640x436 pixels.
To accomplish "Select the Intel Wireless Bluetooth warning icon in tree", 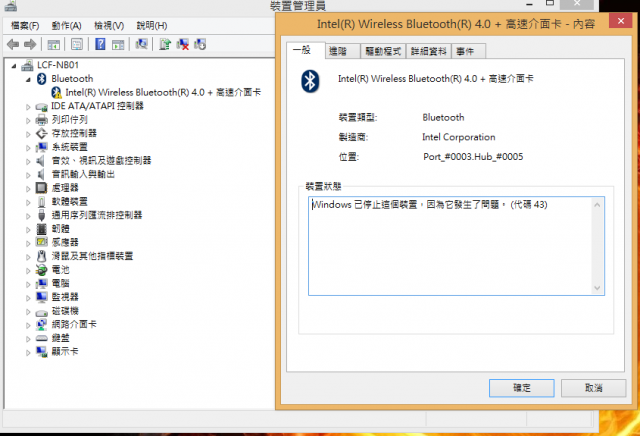I will (56, 93).
